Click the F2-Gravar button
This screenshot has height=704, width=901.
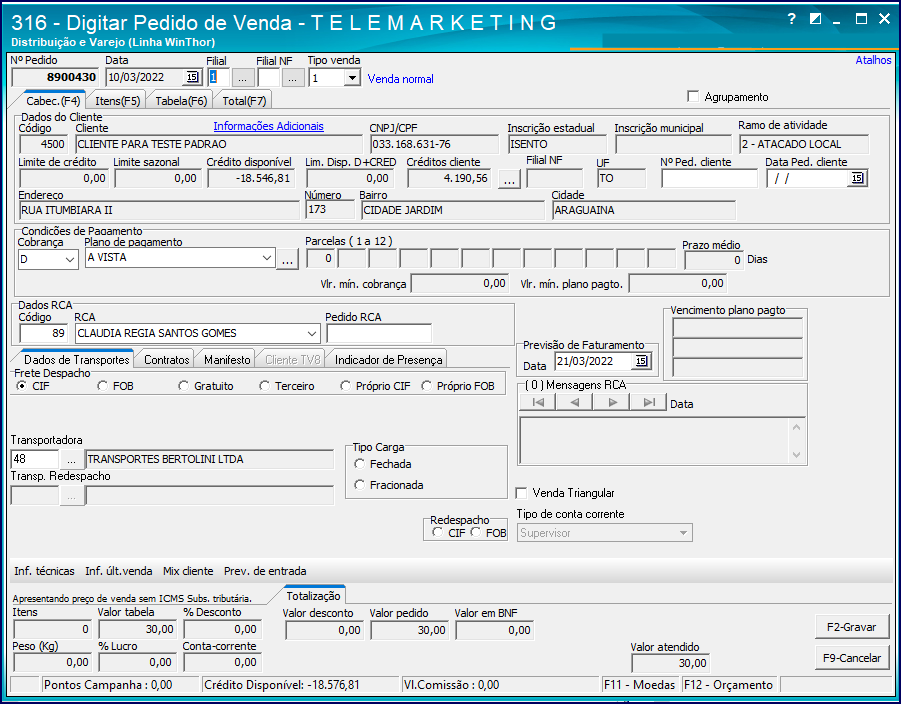click(x=852, y=627)
